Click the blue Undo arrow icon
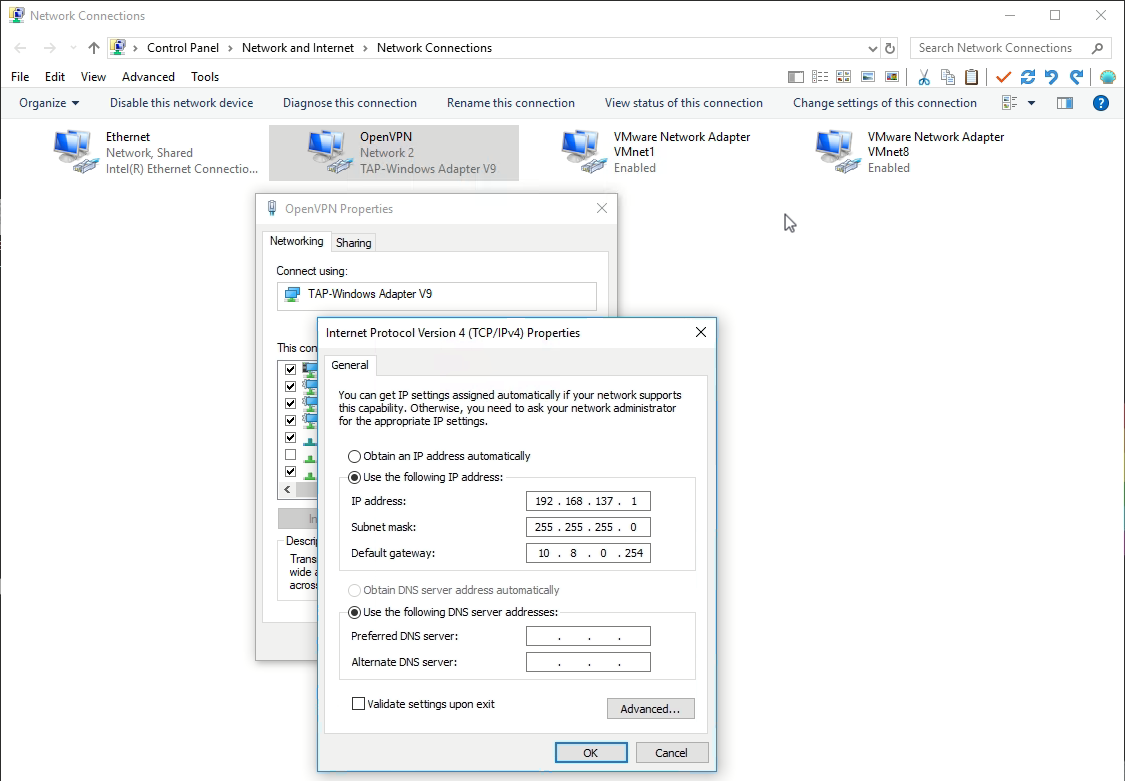 1051,77
